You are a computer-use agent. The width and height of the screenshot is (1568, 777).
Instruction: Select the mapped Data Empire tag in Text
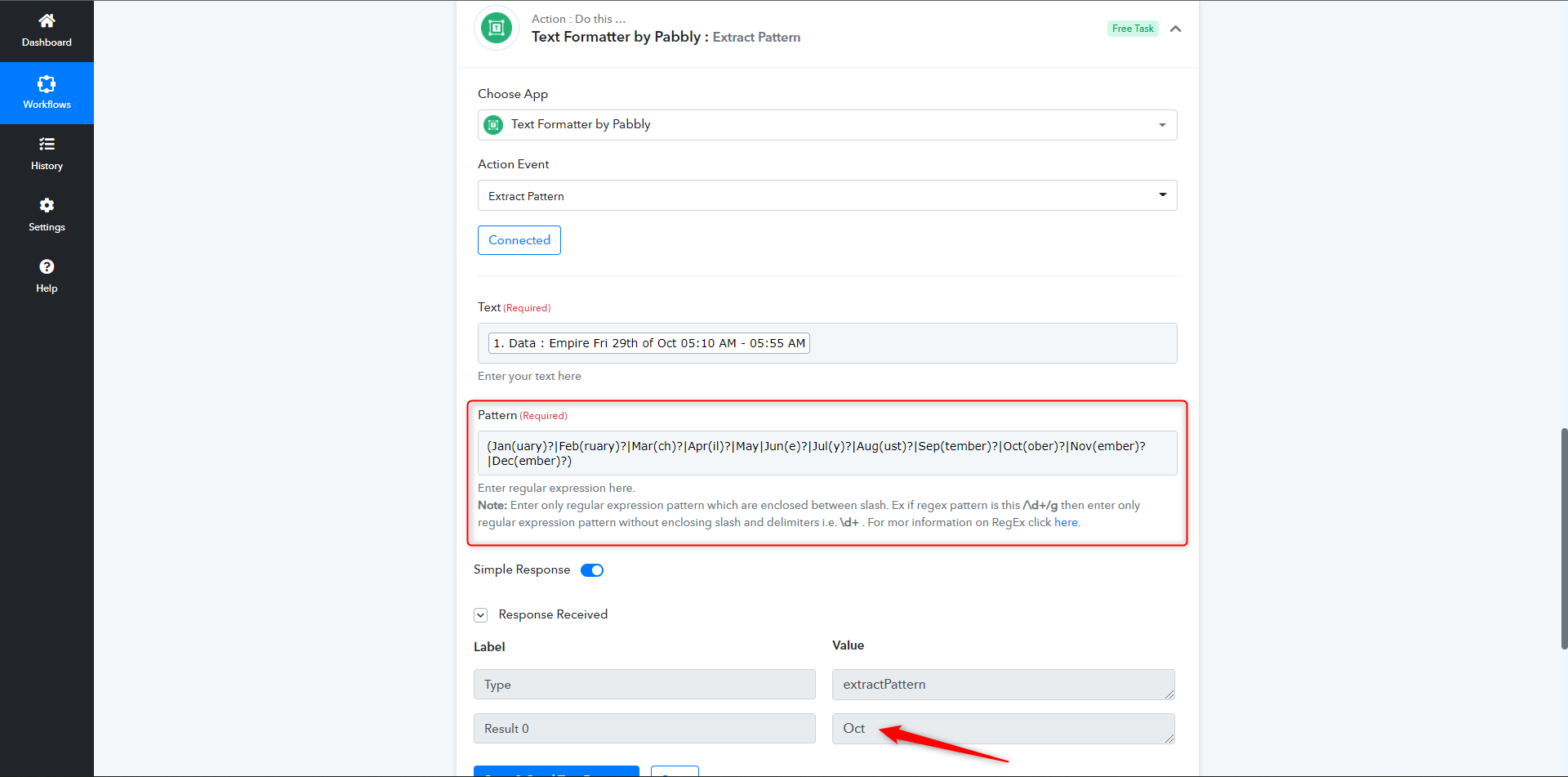(x=649, y=343)
